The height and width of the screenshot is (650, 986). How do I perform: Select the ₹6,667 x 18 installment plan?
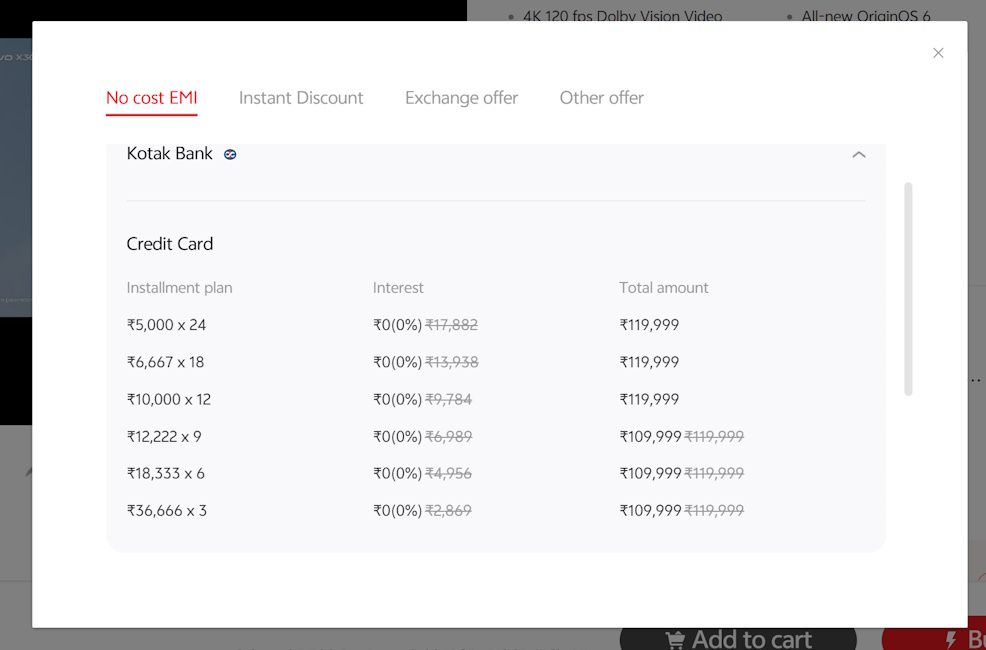(165, 362)
